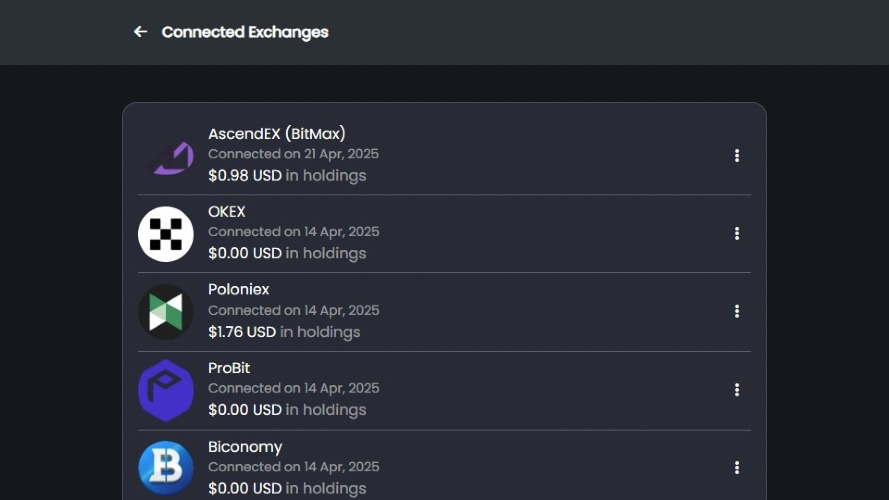Select the AscendEX (BitMax) exchange name
889x500 pixels.
277,134
